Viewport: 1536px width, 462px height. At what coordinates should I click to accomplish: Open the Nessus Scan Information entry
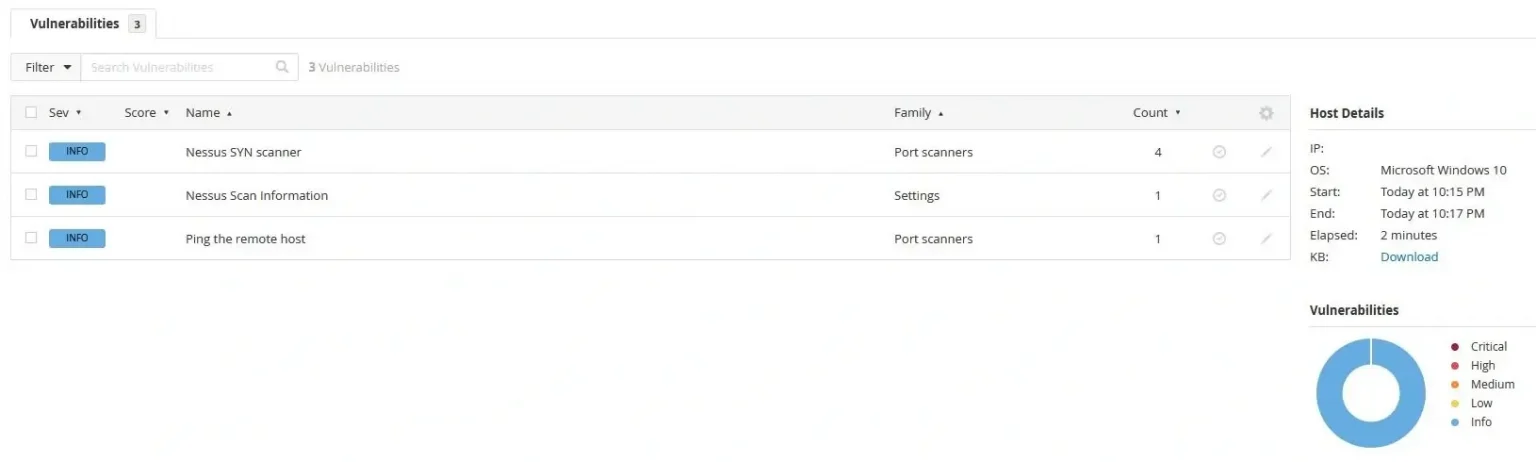(257, 196)
